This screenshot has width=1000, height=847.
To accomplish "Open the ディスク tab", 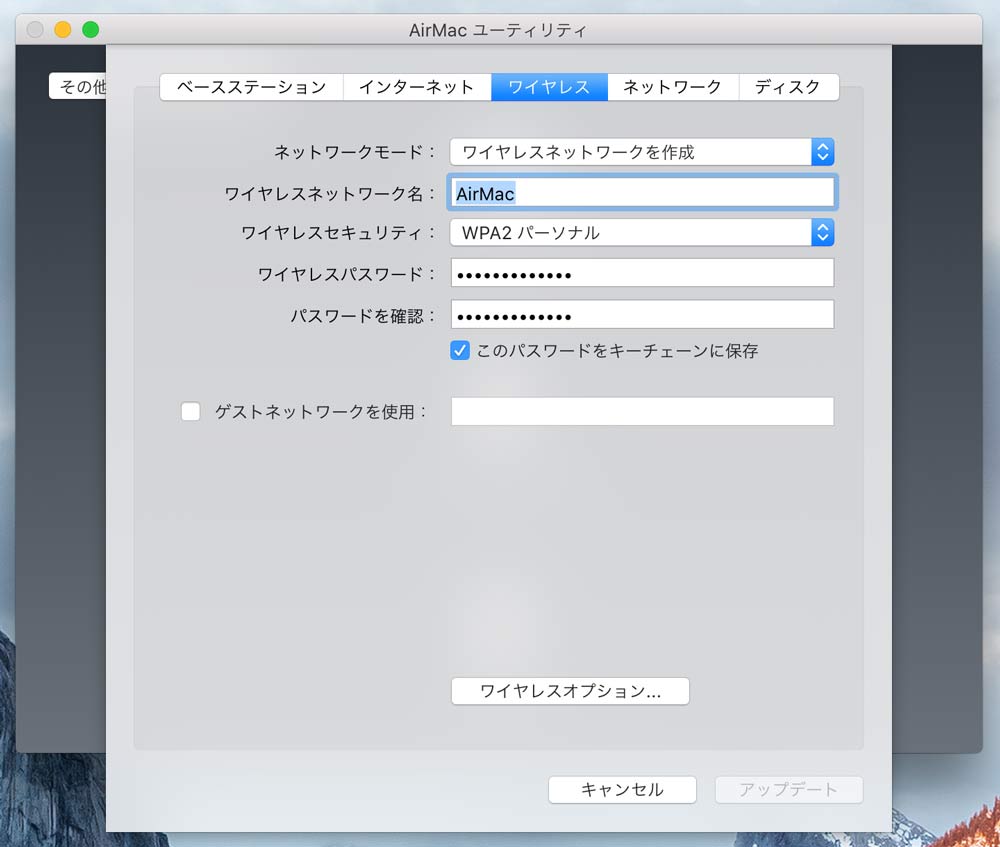I will 788,87.
